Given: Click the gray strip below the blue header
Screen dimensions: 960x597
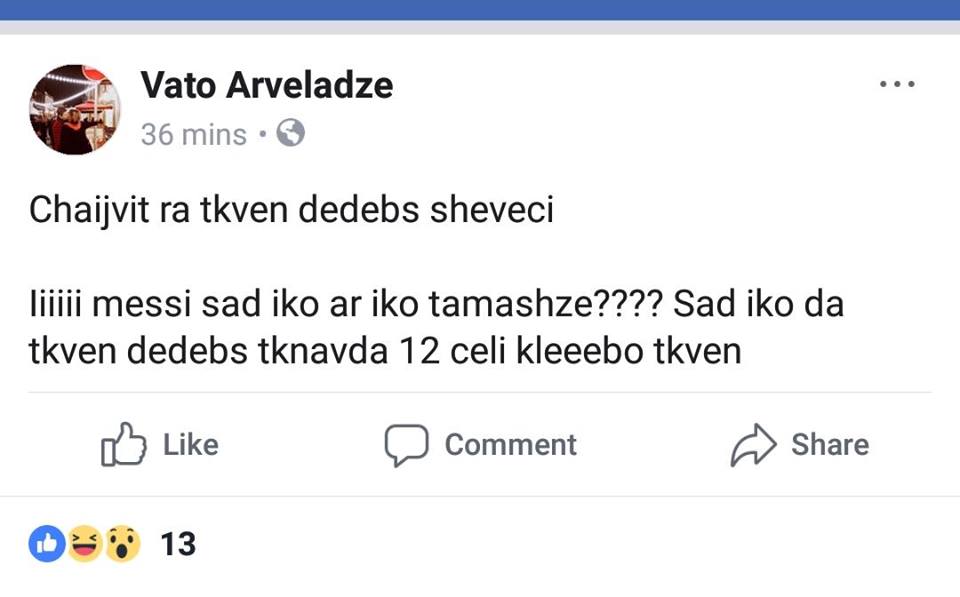Looking at the screenshot, I should click(x=480, y=27).
